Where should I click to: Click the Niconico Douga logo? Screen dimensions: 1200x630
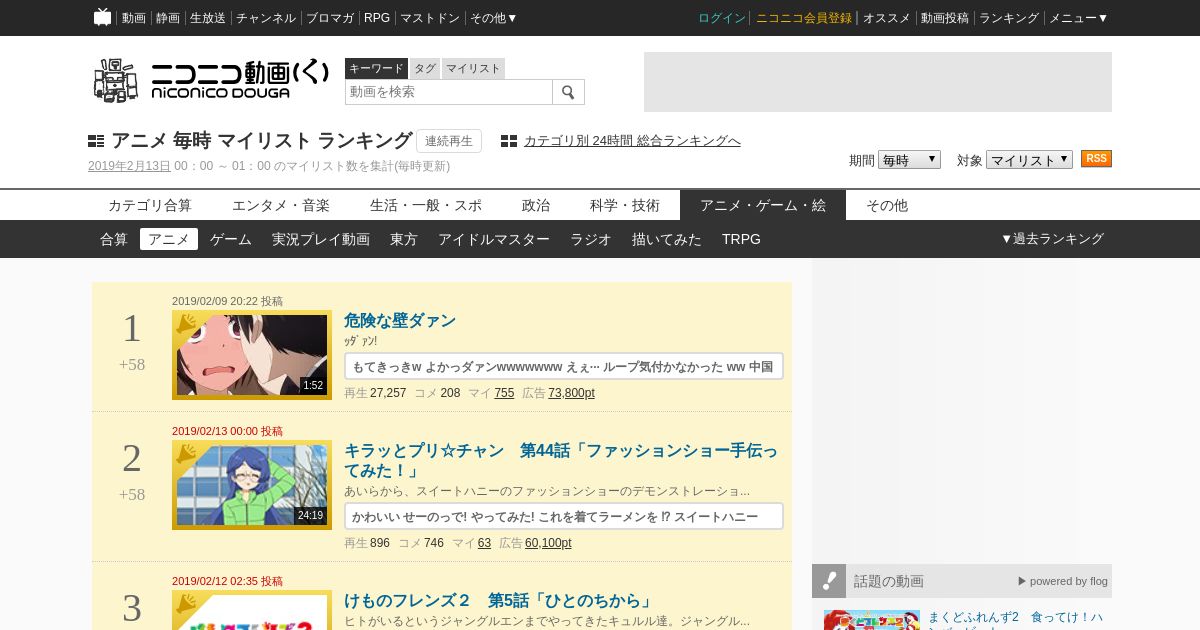coord(211,80)
